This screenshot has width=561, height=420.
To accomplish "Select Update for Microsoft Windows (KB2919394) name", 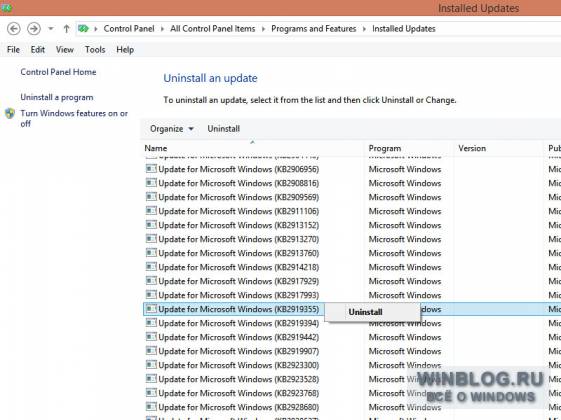I will point(239,323).
